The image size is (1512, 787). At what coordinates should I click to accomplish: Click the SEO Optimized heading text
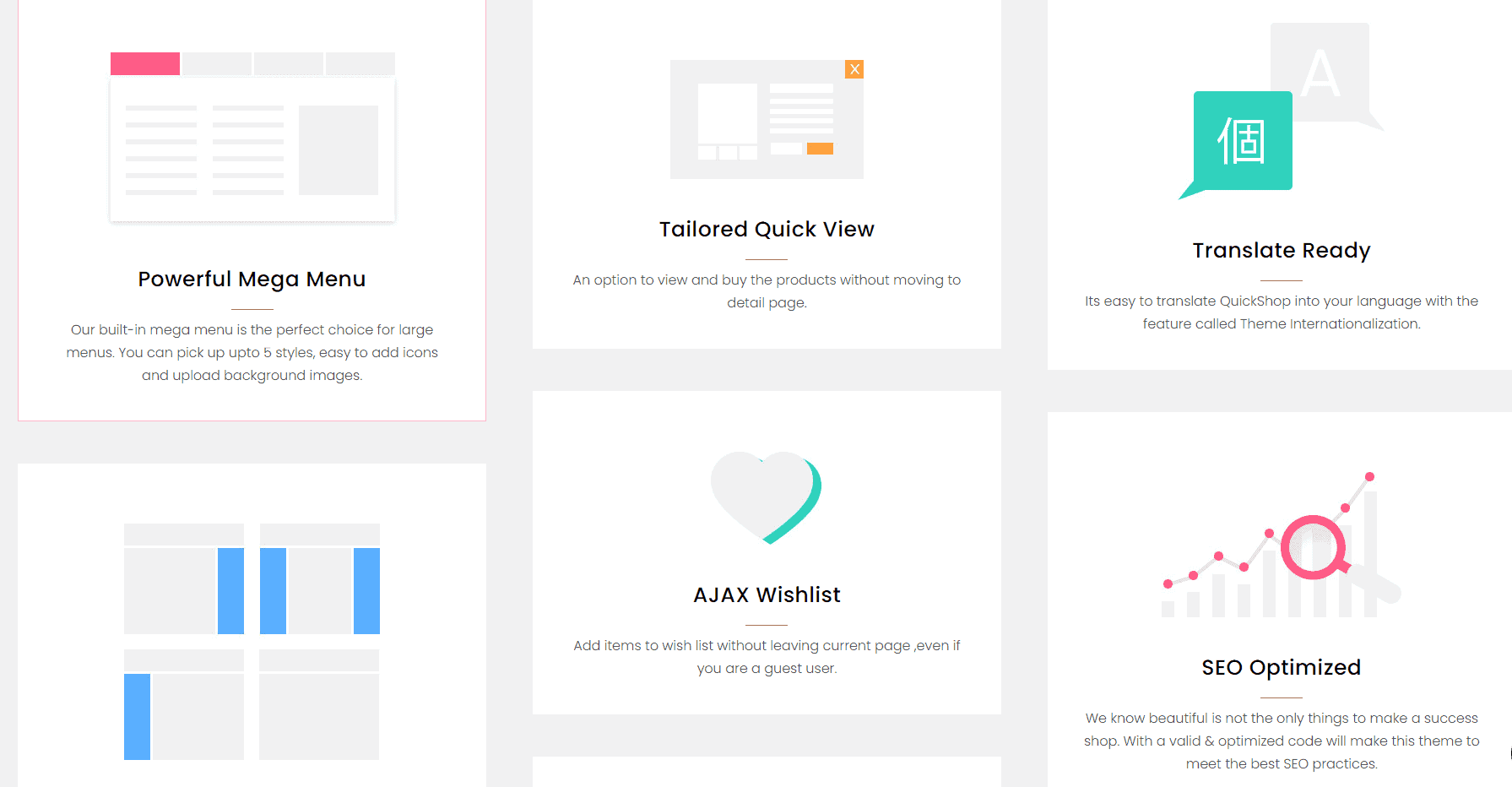click(x=1281, y=666)
